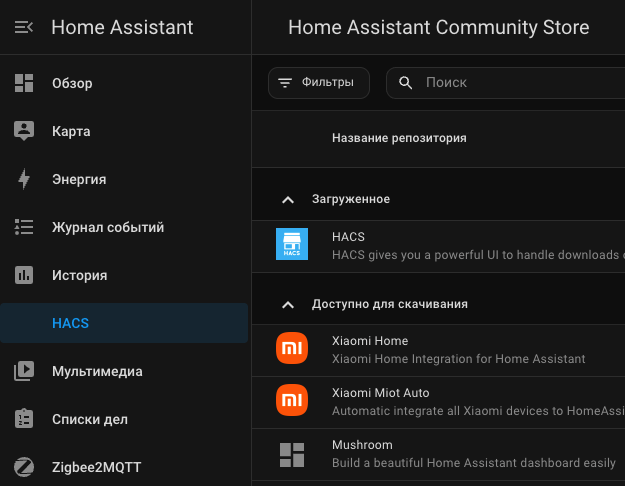Image resolution: width=625 pixels, height=486 pixels.
Task: Open the Мультимедиа sidebar item
Action: click(124, 371)
